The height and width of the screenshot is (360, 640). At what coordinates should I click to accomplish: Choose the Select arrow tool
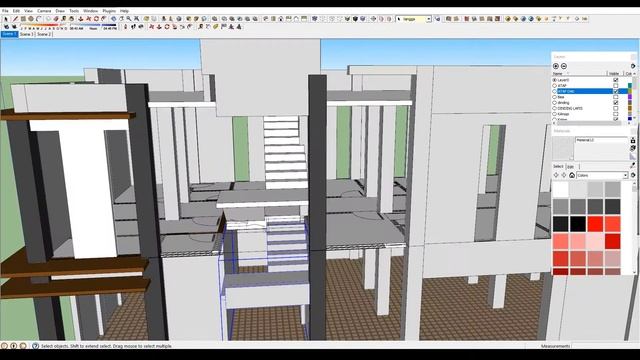pyautogui.click(x=6, y=19)
